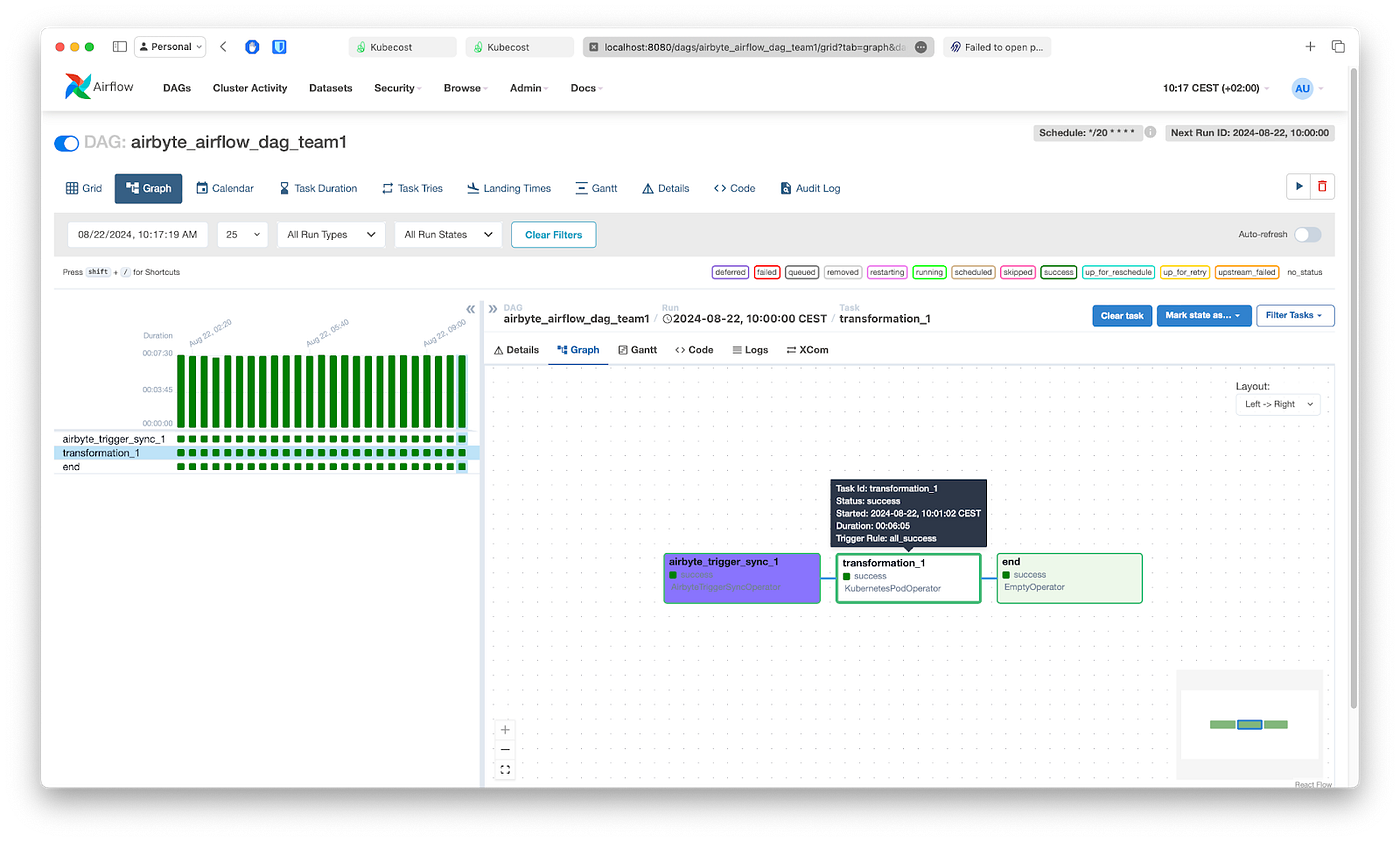Open the Admin menu in navbar

click(529, 88)
